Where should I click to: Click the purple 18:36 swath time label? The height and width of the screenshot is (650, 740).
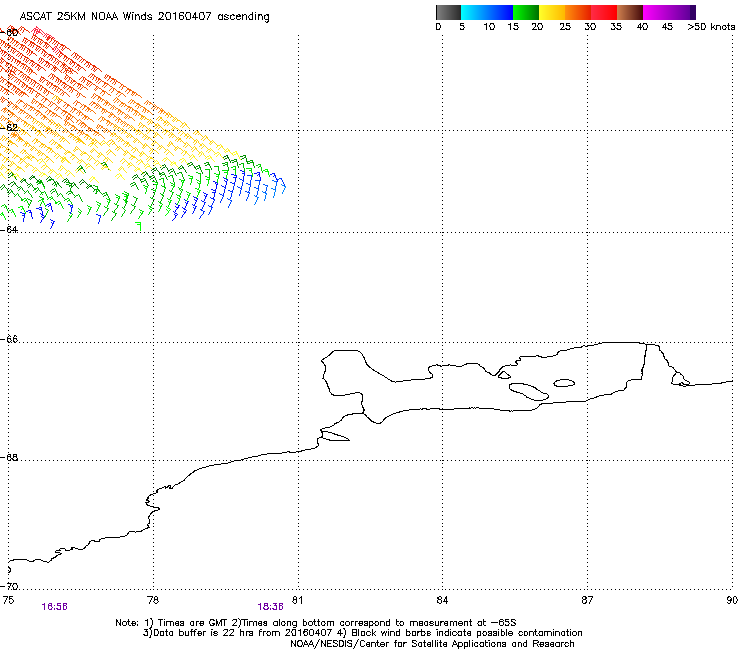(270, 607)
